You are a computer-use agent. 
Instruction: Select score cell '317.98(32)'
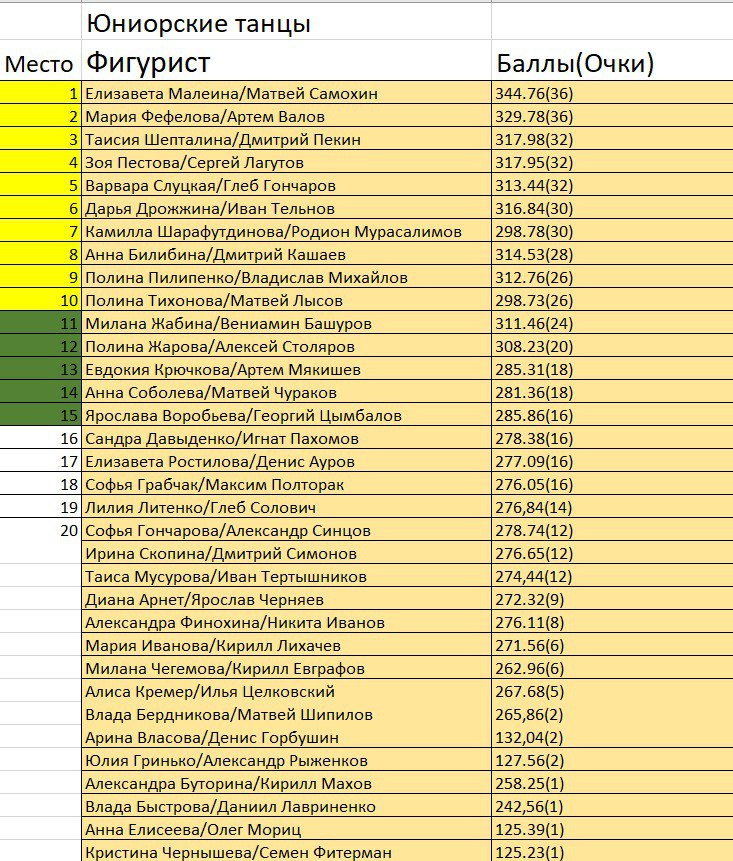[612, 139]
